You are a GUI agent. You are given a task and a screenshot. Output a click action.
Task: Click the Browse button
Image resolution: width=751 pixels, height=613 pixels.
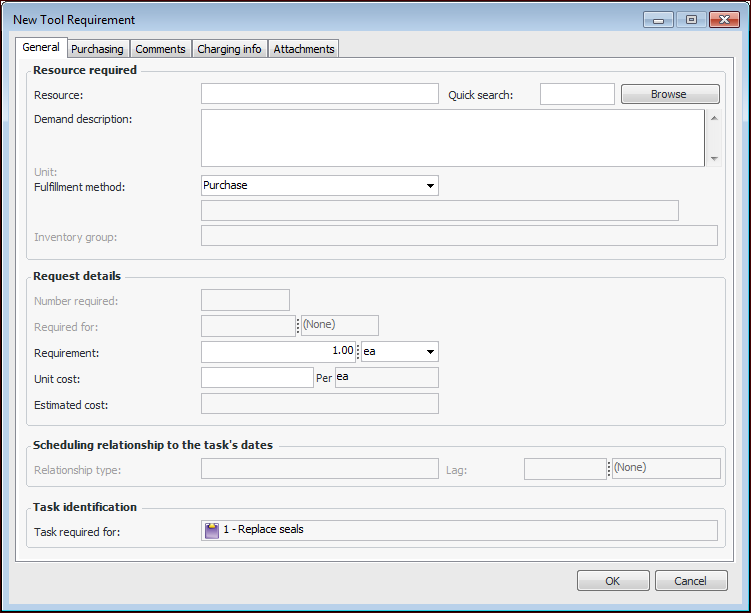coord(669,94)
